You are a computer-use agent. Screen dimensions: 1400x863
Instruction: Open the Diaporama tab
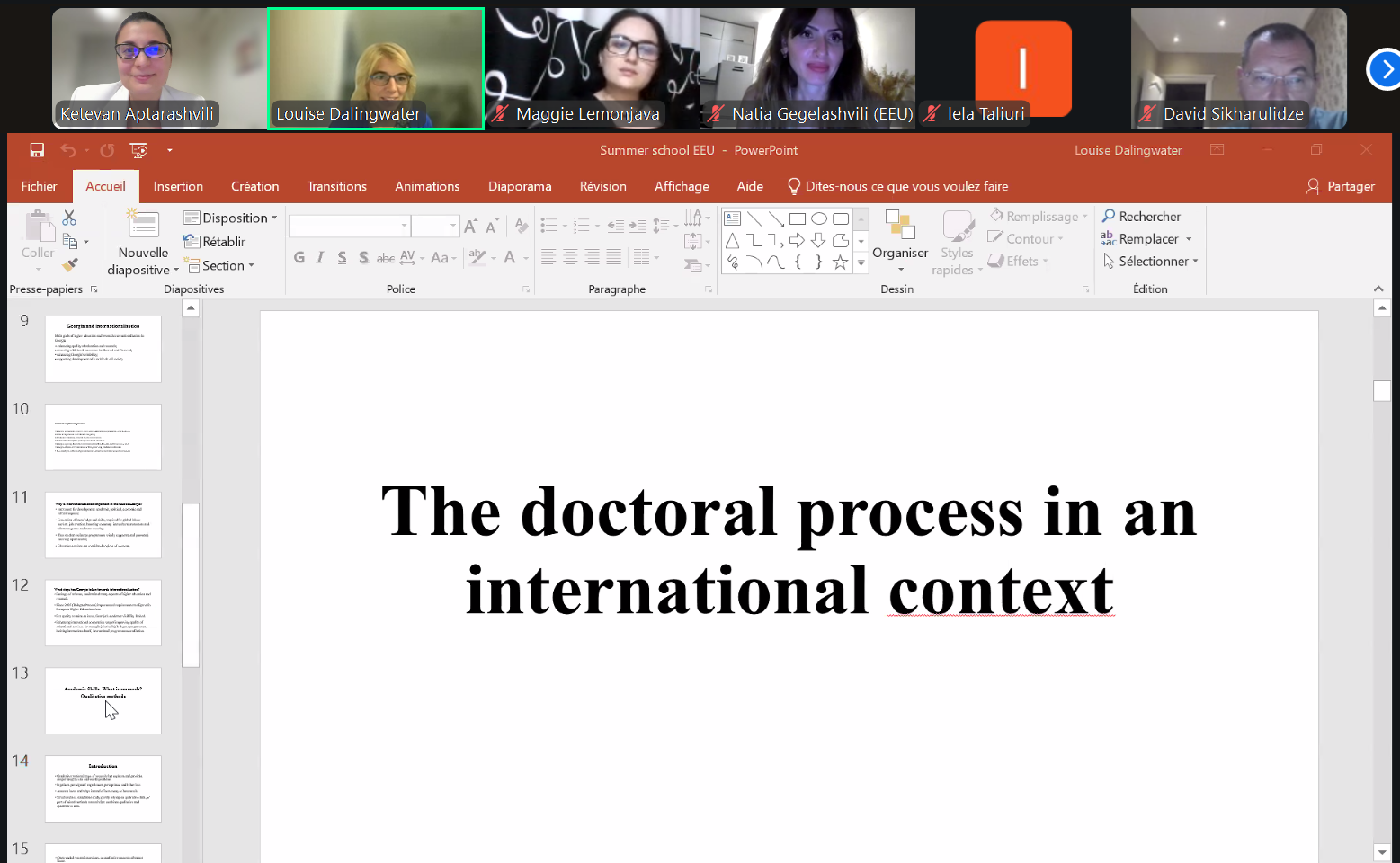point(519,186)
